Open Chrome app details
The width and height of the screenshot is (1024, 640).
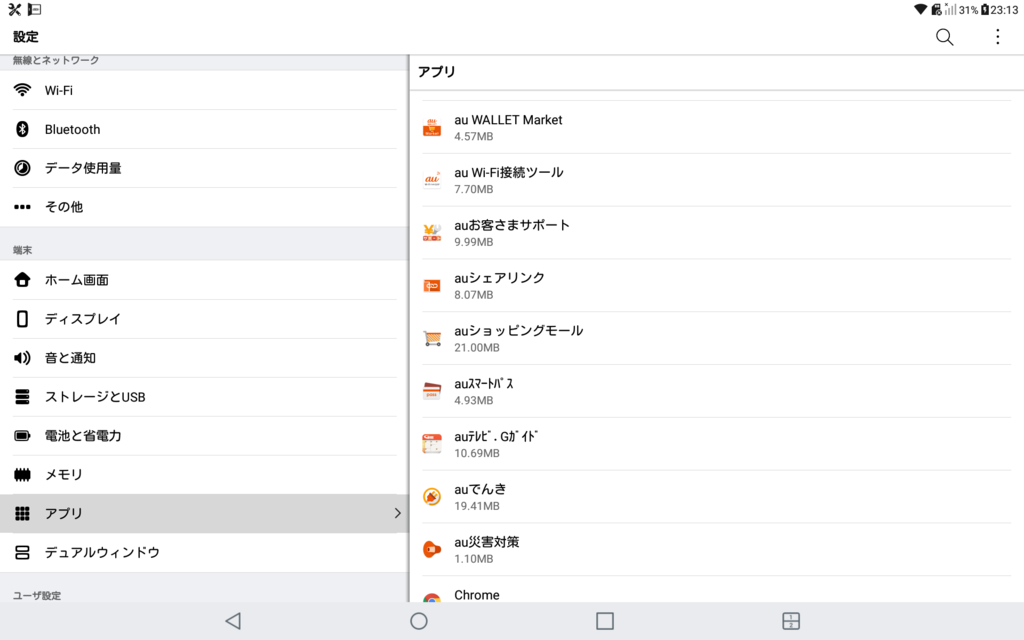click(x=716, y=590)
